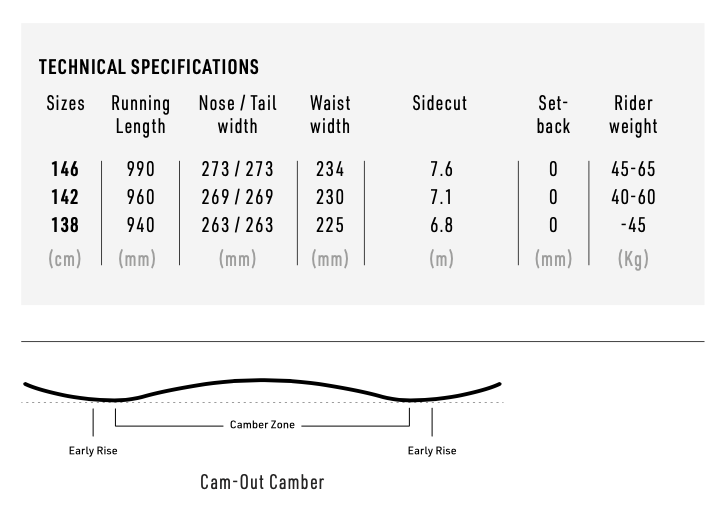Click the 990 running length value
Image resolution: width=728 pixels, height=526 pixels.
click(141, 169)
